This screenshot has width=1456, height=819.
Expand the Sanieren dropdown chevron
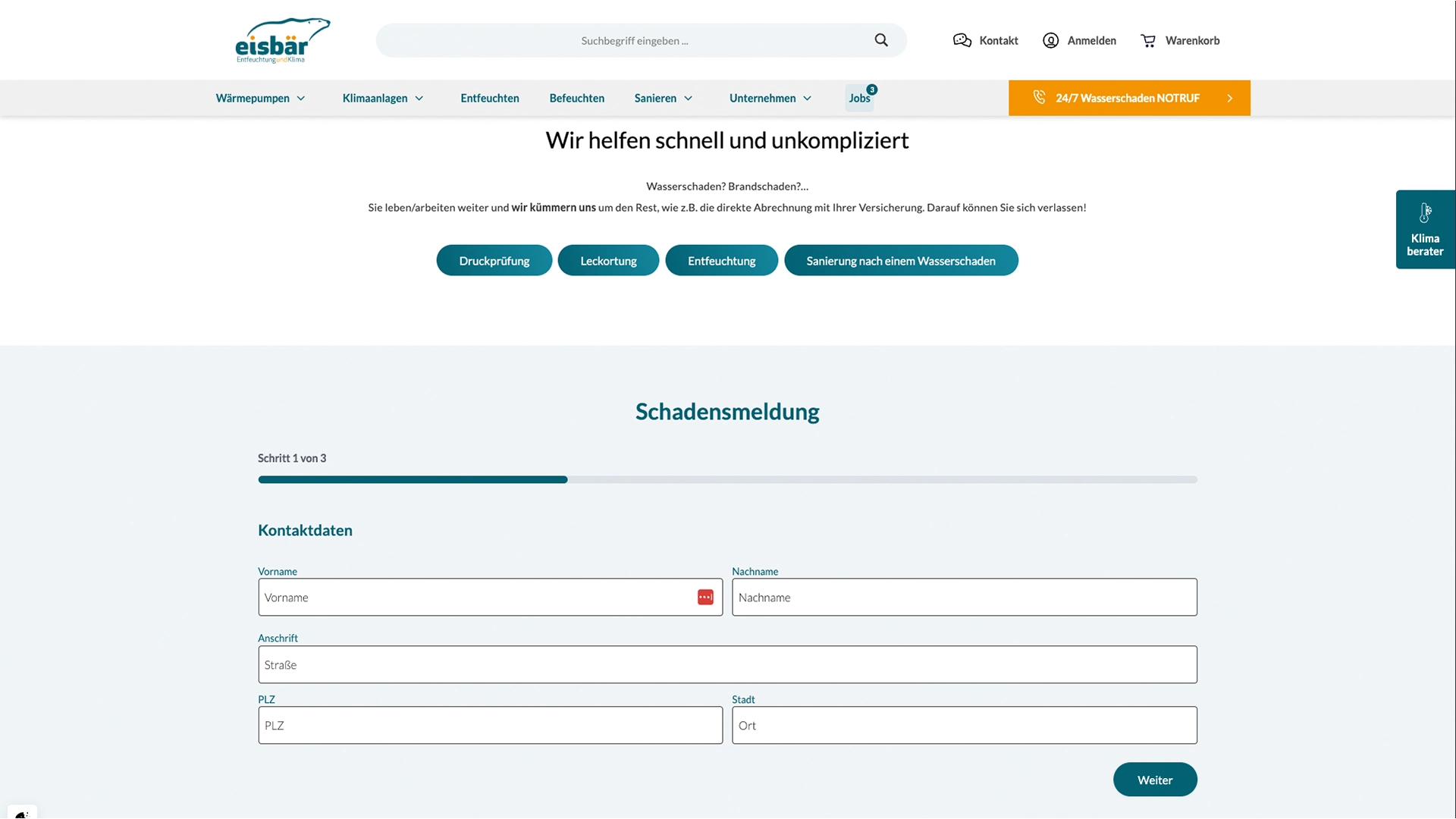(689, 99)
